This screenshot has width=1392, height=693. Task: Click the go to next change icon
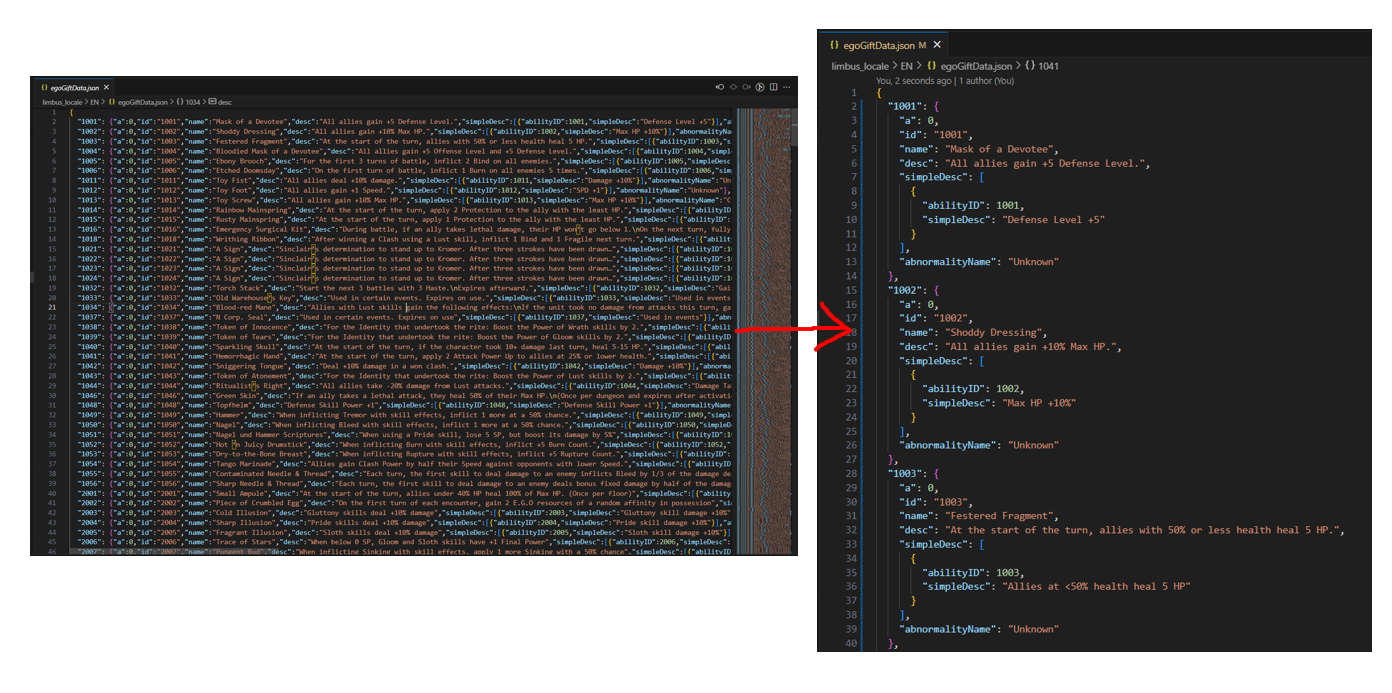[x=747, y=88]
